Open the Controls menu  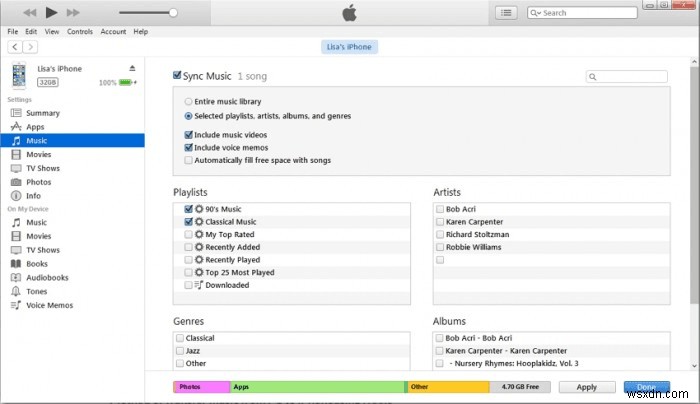pyautogui.click(x=80, y=31)
